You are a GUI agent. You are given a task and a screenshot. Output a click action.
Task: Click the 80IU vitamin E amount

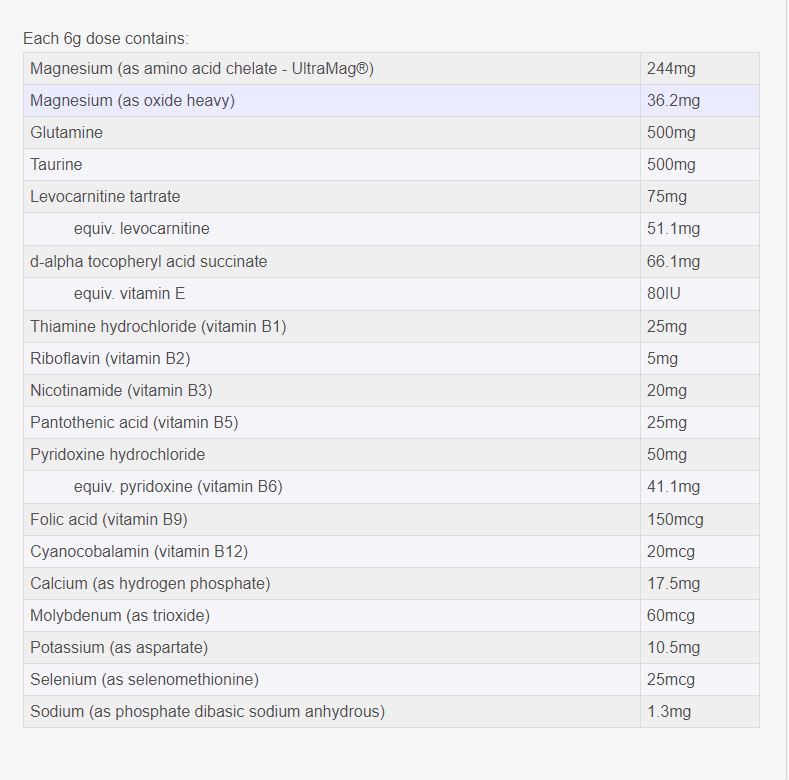point(664,294)
